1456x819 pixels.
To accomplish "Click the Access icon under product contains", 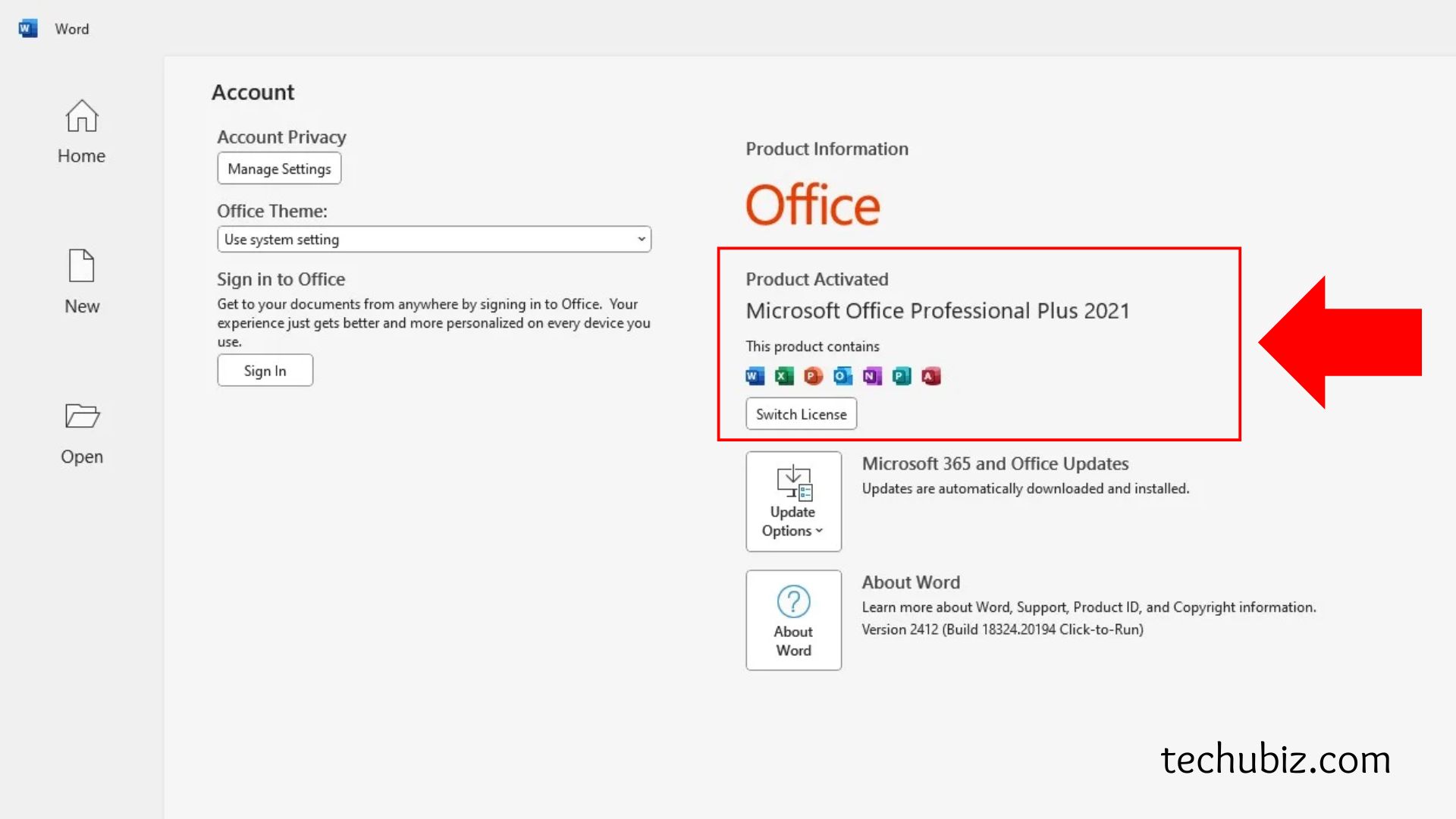I will 931,376.
